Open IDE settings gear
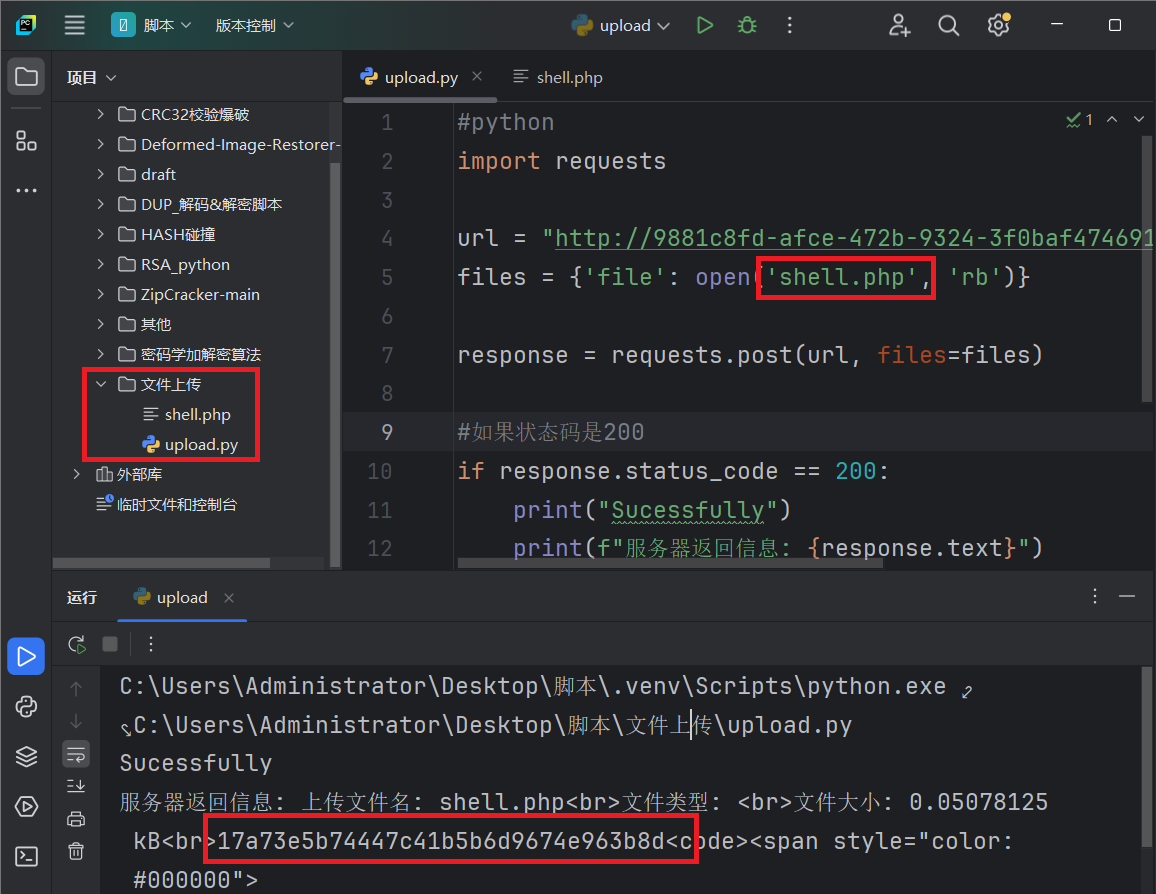The width and height of the screenshot is (1156, 894). 998,25
